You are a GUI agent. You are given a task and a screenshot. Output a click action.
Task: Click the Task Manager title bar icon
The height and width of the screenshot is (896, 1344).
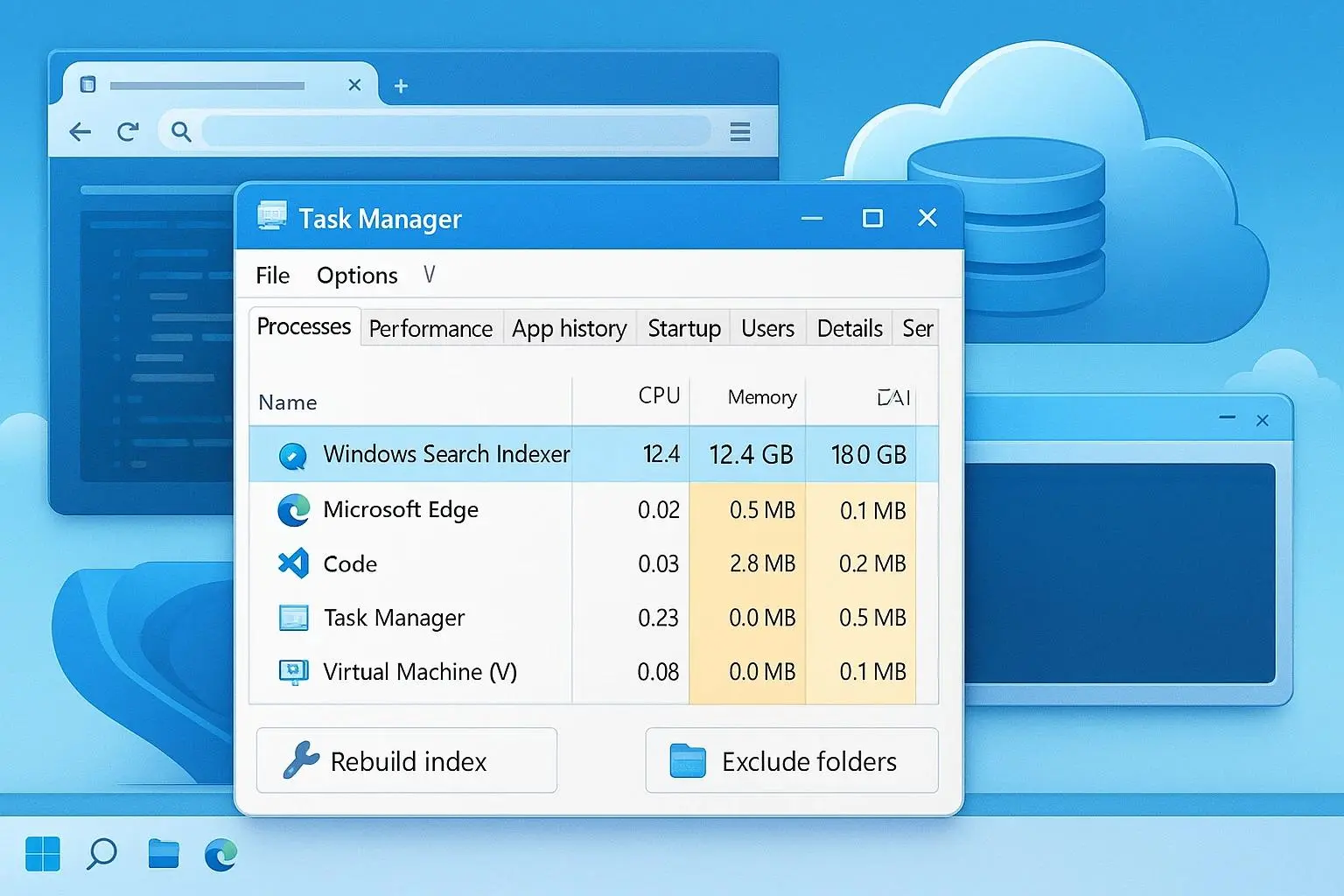coord(272,216)
